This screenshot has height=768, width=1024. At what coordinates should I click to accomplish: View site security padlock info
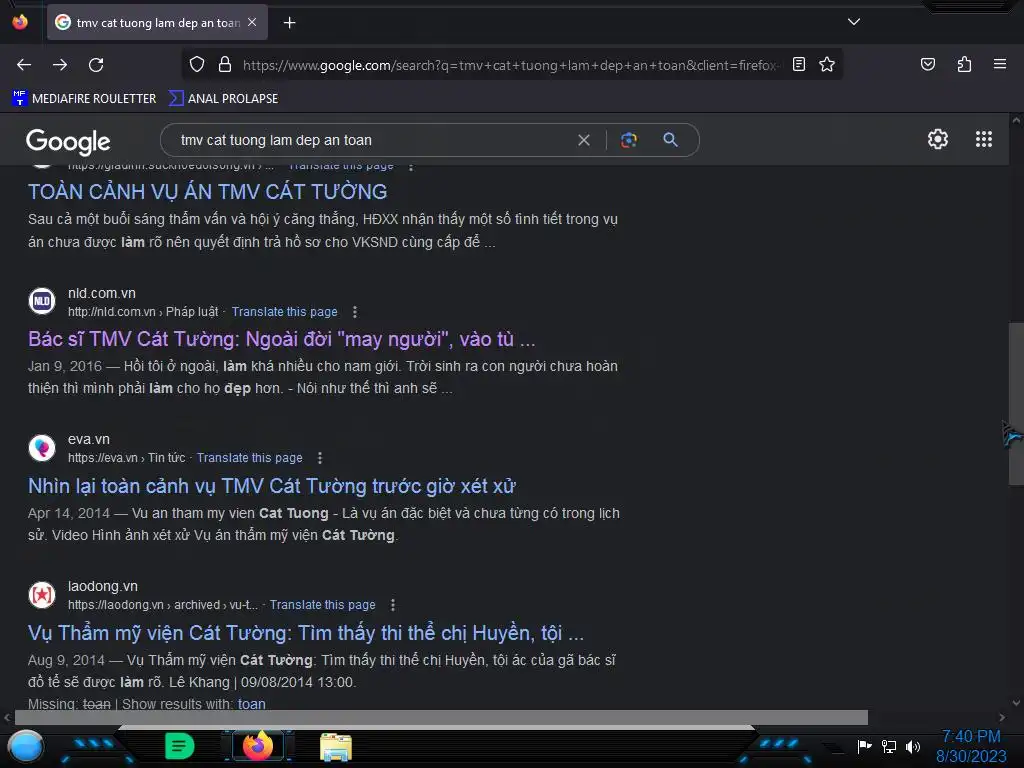[225, 64]
